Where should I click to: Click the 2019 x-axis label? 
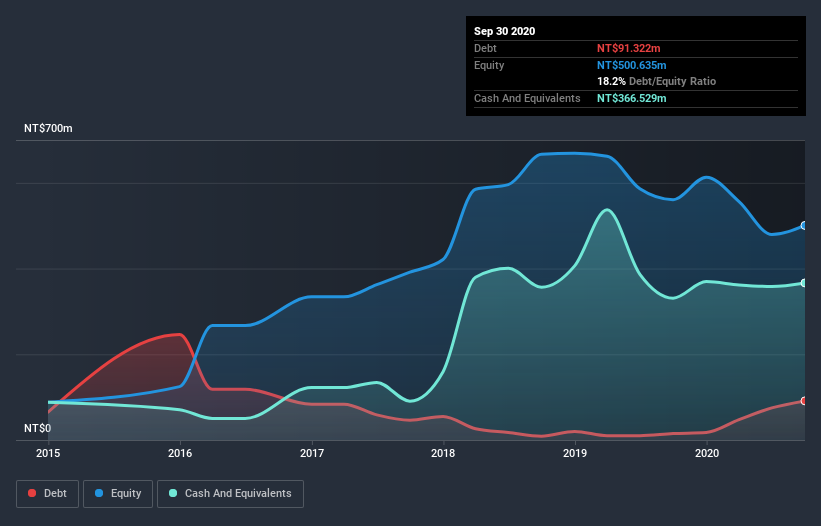coord(575,453)
